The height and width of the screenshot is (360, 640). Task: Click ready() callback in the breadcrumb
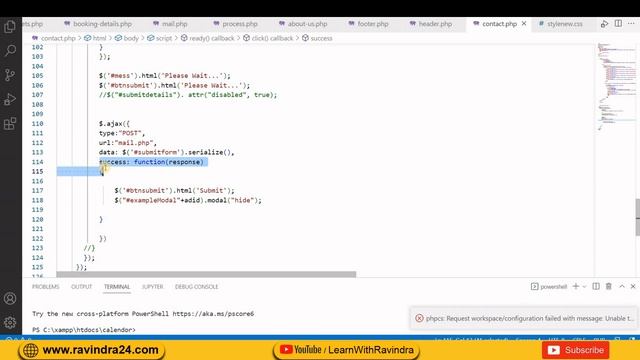pos(212,38)
